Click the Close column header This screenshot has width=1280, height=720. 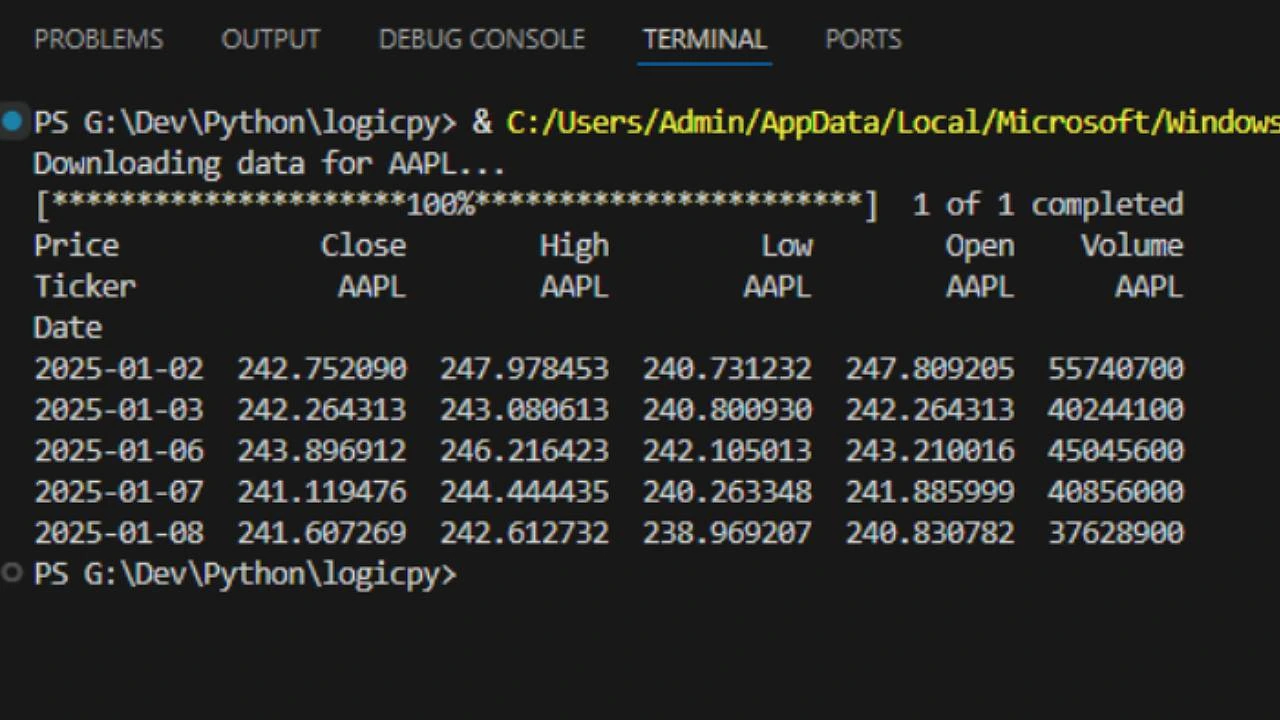tap(363, 245)
